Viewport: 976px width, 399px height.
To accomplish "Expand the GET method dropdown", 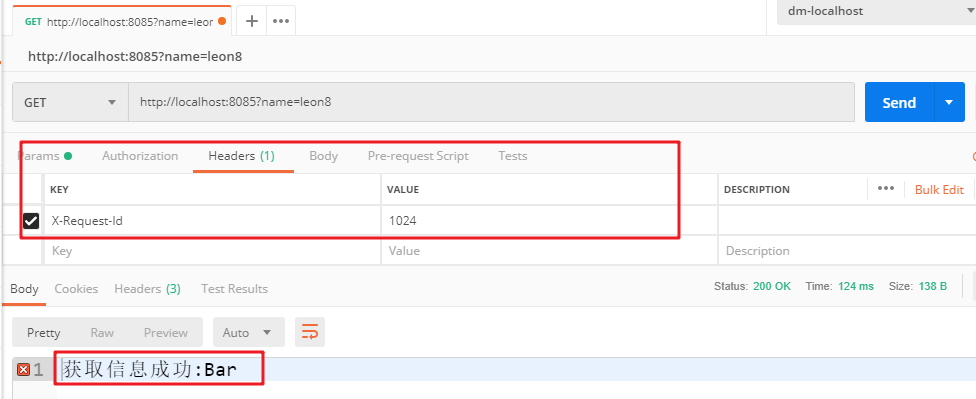I will click(70, 102).
